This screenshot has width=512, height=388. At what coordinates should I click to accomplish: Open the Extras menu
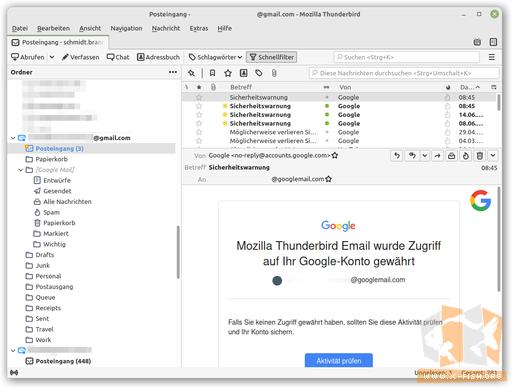coord(199,28)
